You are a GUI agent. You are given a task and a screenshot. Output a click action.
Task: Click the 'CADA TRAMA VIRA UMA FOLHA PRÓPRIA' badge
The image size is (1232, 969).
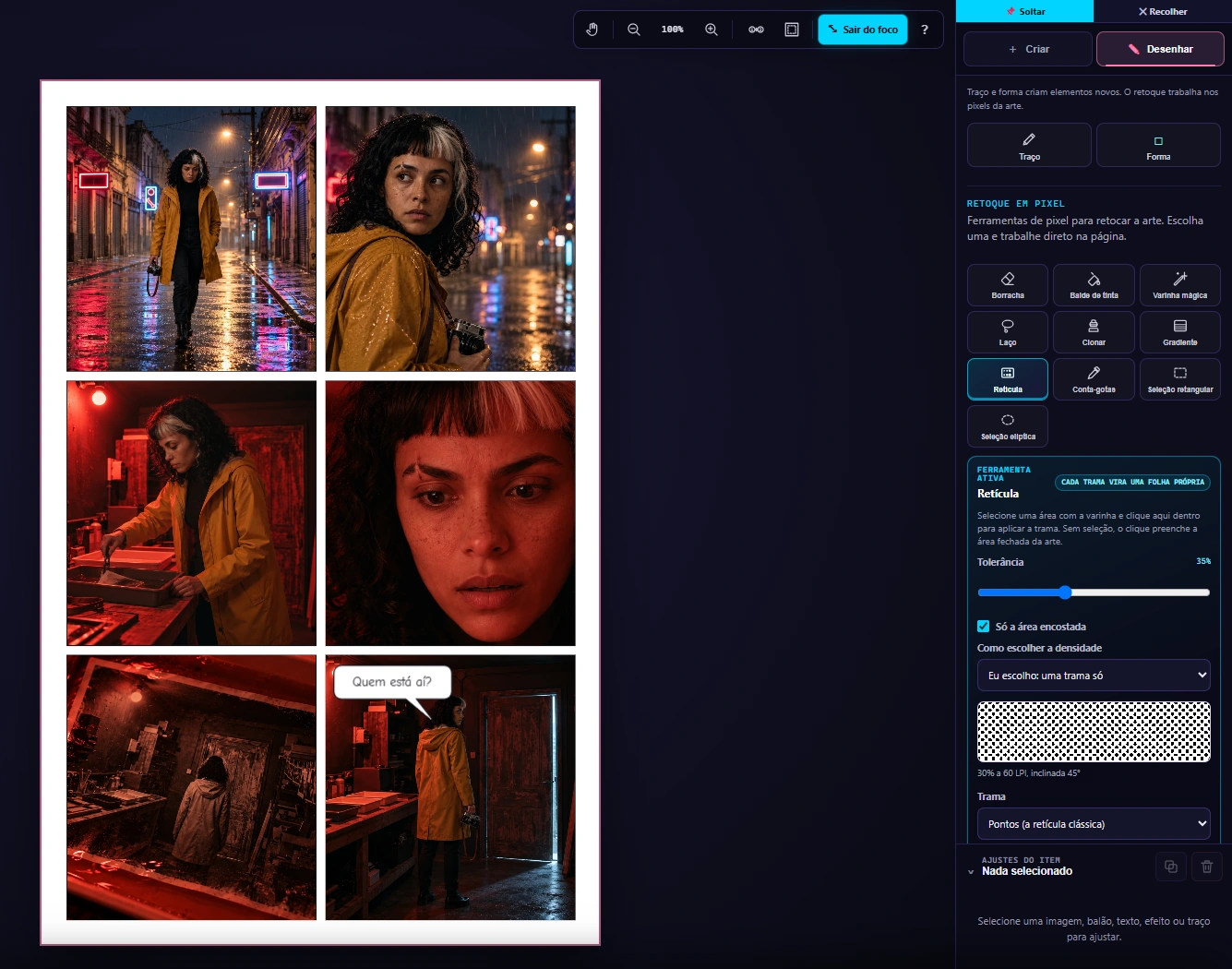pyautogui.click(x=1132, y=482)
